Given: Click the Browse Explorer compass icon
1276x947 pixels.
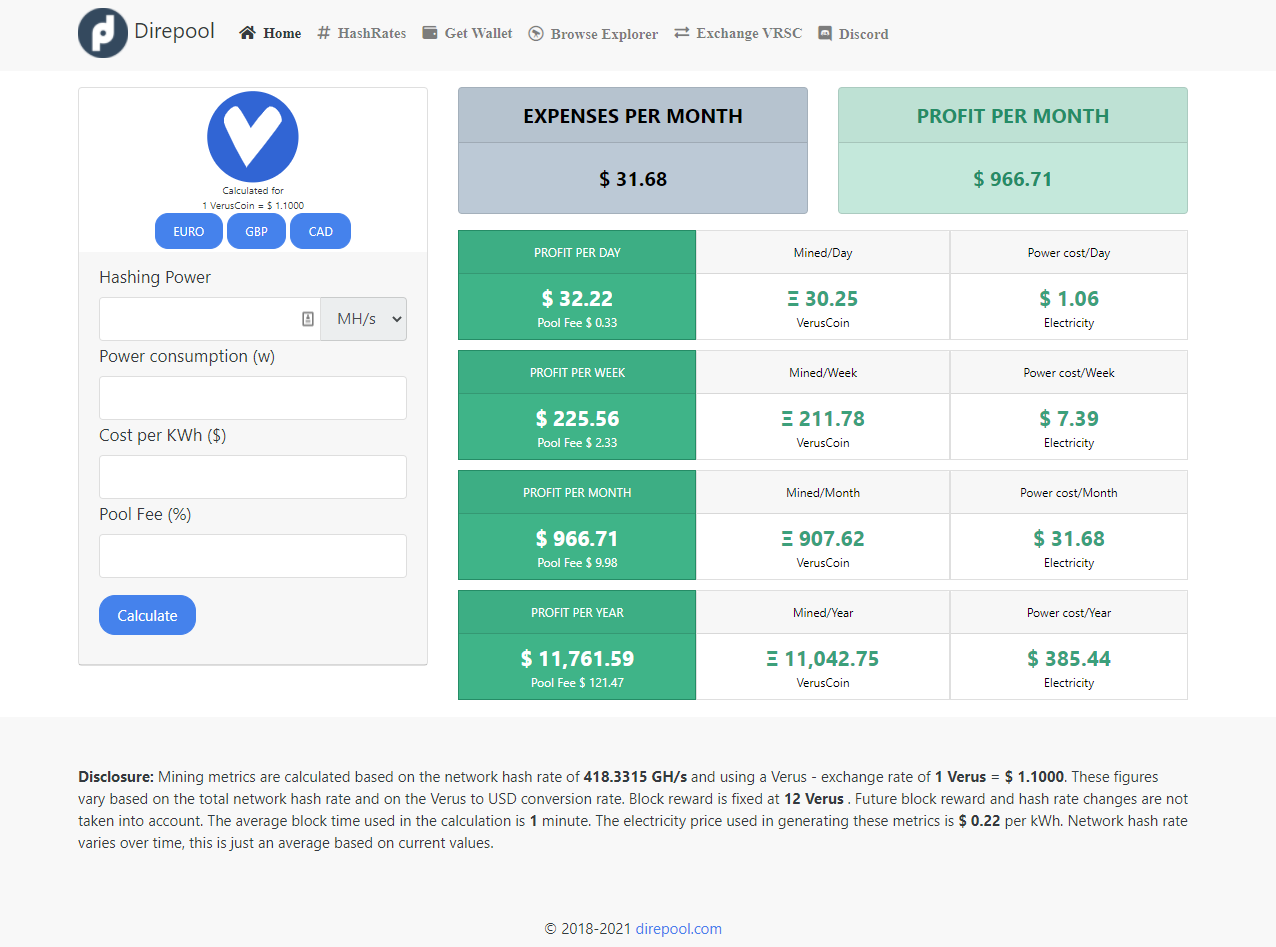Looking at the screenshot, I should [536, 34].
